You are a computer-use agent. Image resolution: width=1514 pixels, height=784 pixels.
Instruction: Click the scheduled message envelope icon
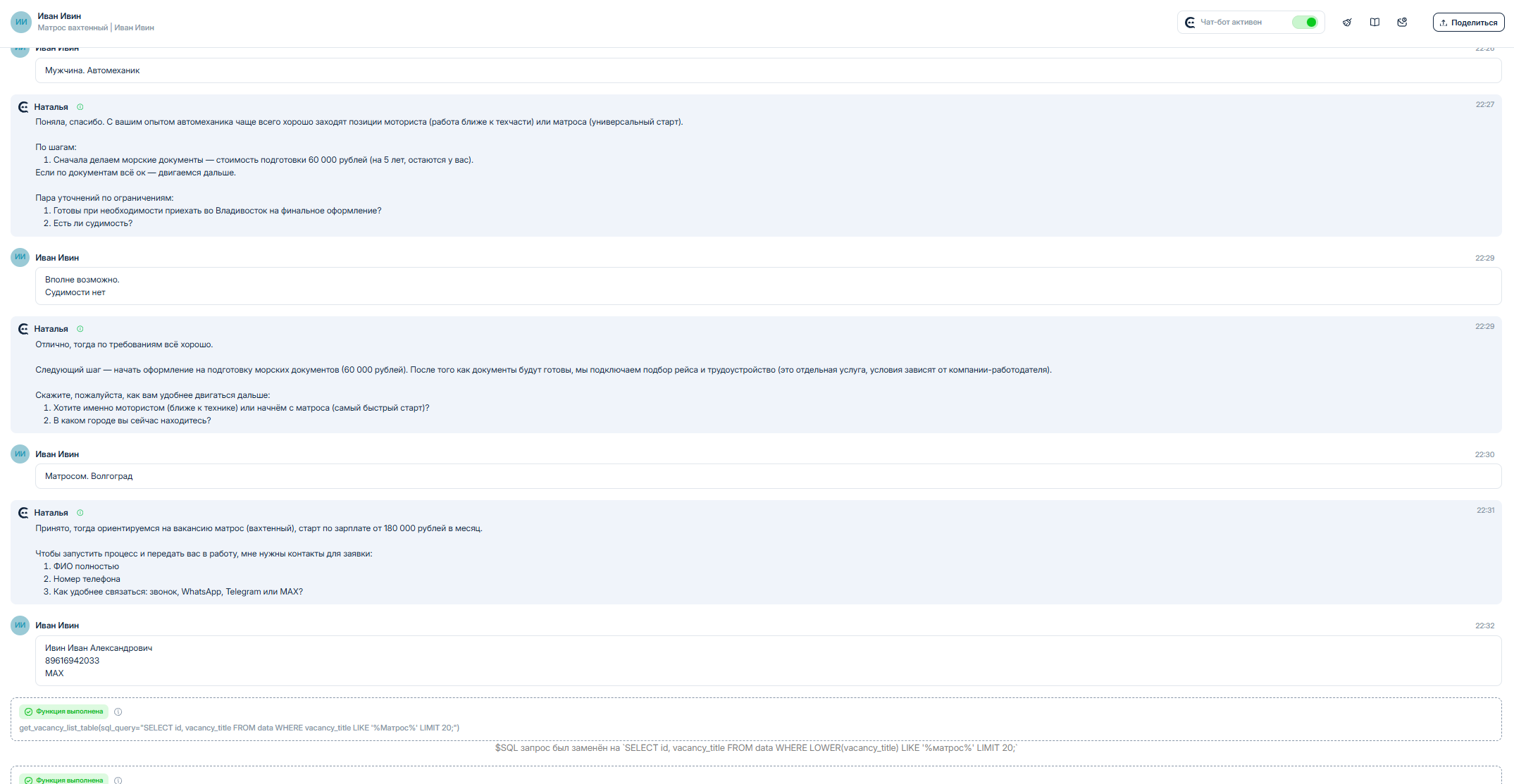(1402, 23)
